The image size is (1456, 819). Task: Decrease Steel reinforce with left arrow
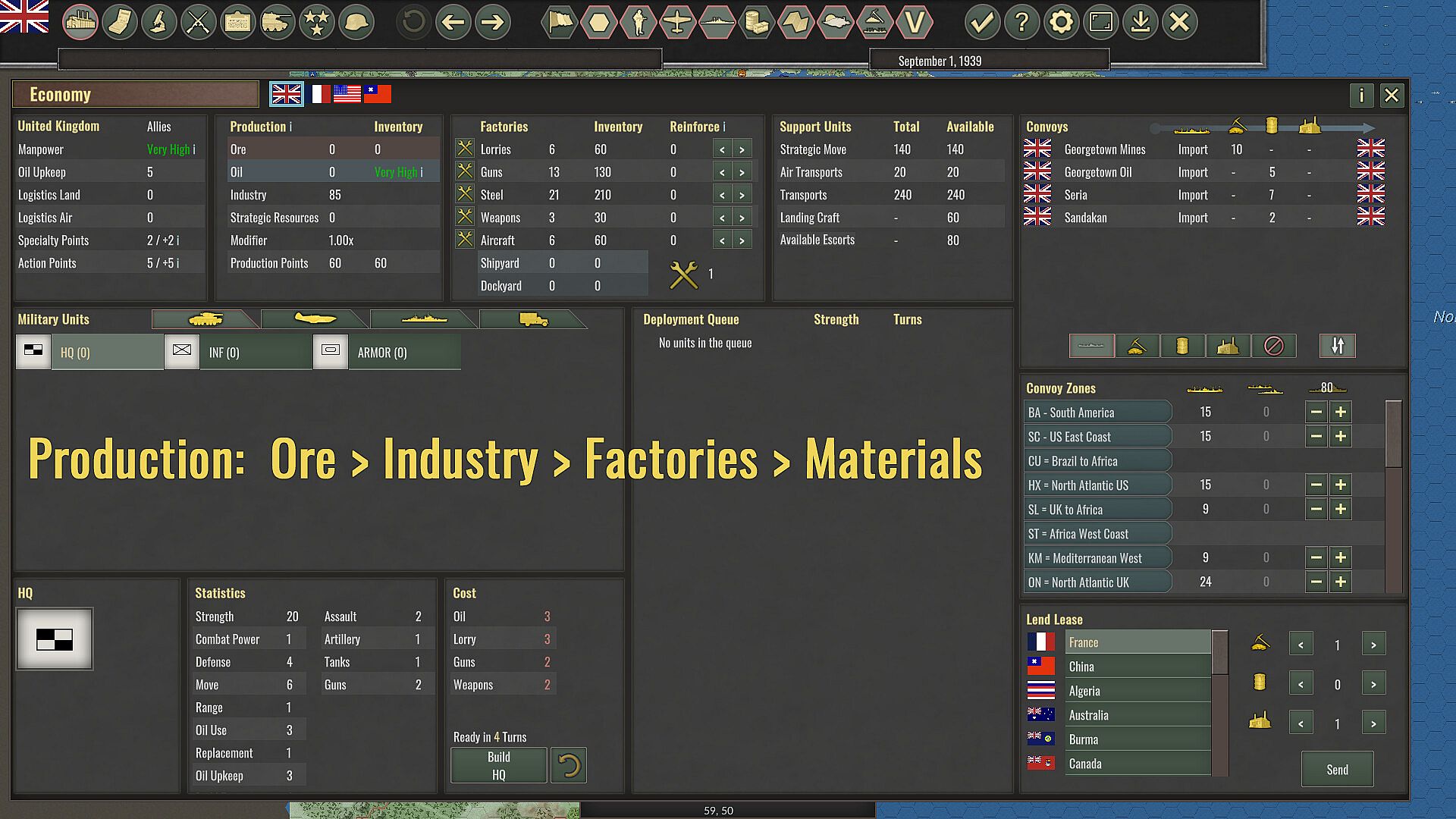tap(722, 196)
